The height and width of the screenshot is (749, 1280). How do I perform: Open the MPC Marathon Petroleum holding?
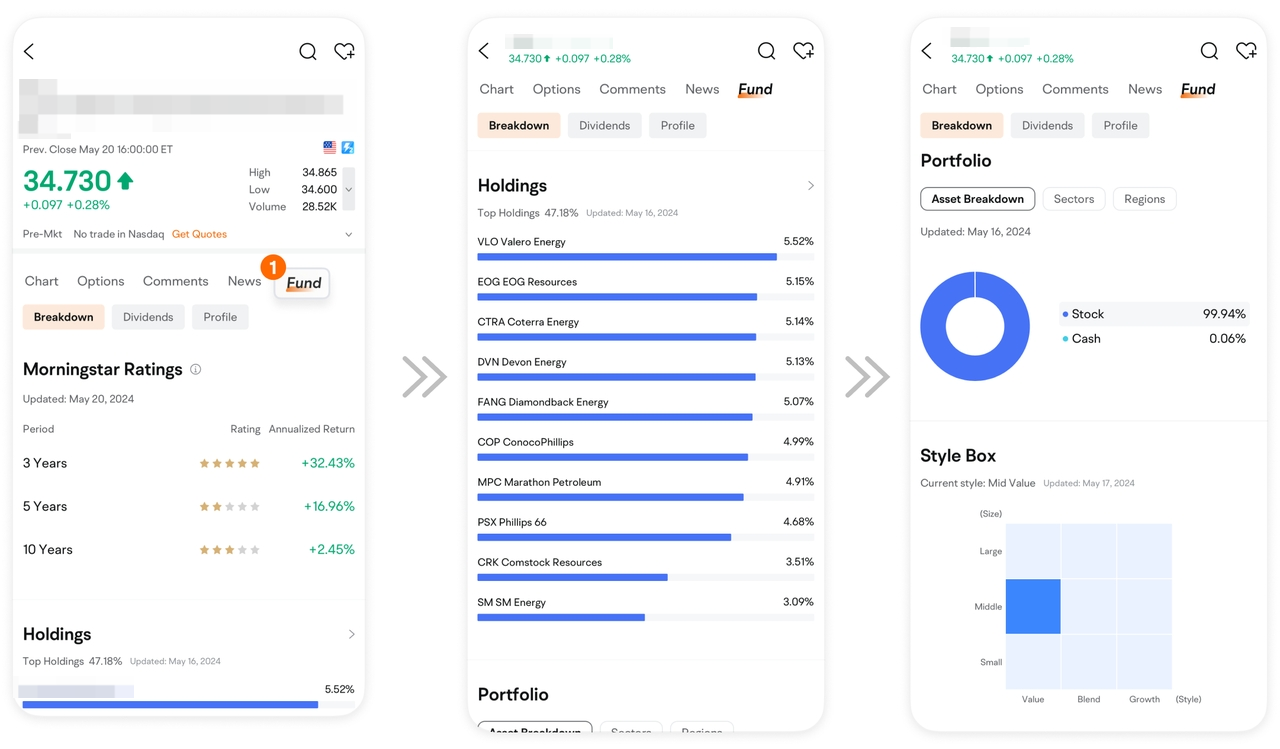coord(646,489)
